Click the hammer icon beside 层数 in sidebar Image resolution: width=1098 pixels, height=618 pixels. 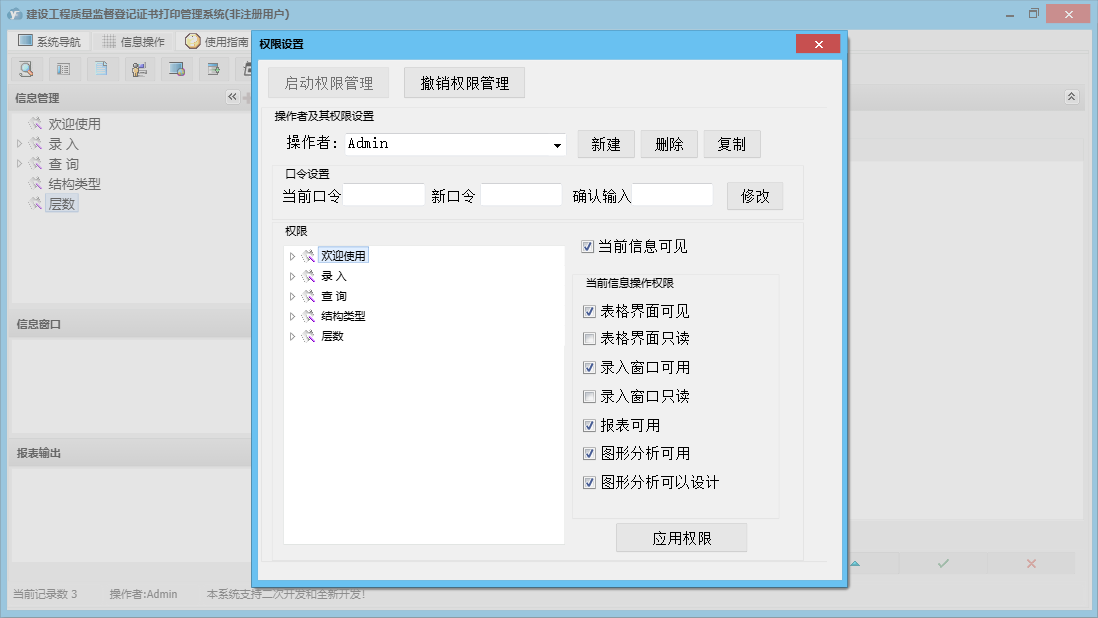pyautogui.click(x=35, y=204)
